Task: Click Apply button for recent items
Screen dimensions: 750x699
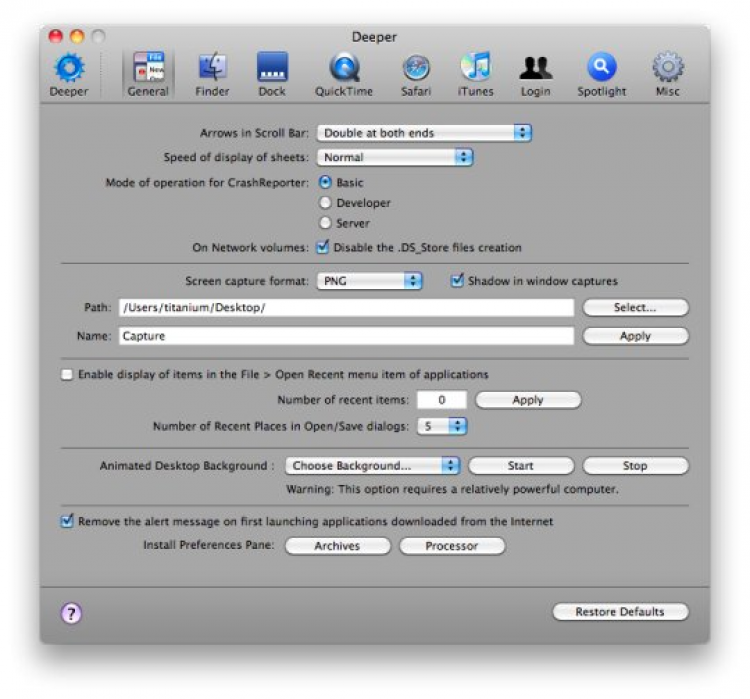Action: coord(528,400)
